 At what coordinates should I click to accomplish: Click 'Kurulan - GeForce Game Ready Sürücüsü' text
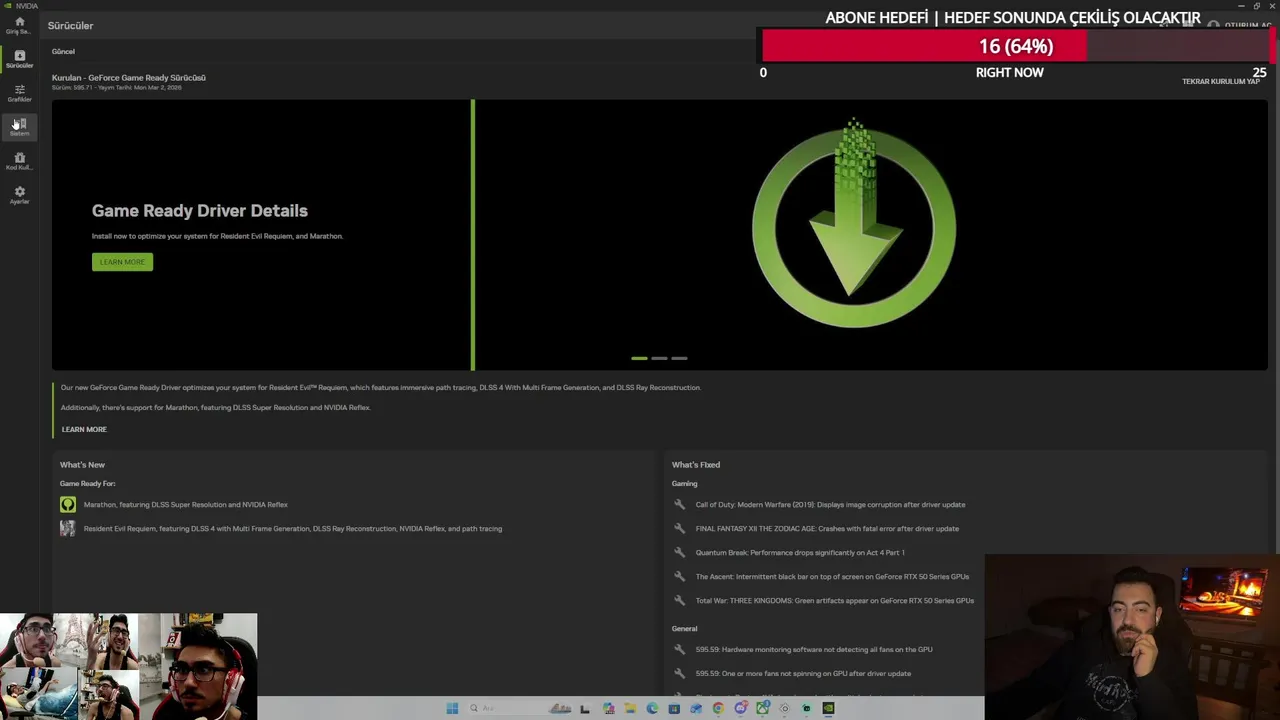tap(129, 78)
